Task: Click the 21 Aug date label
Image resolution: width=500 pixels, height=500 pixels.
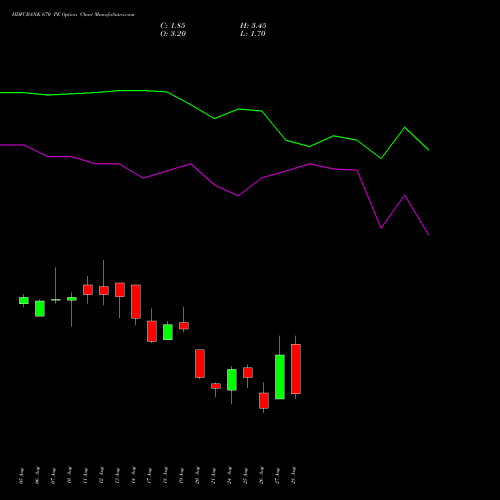Action: click(213, 476)
